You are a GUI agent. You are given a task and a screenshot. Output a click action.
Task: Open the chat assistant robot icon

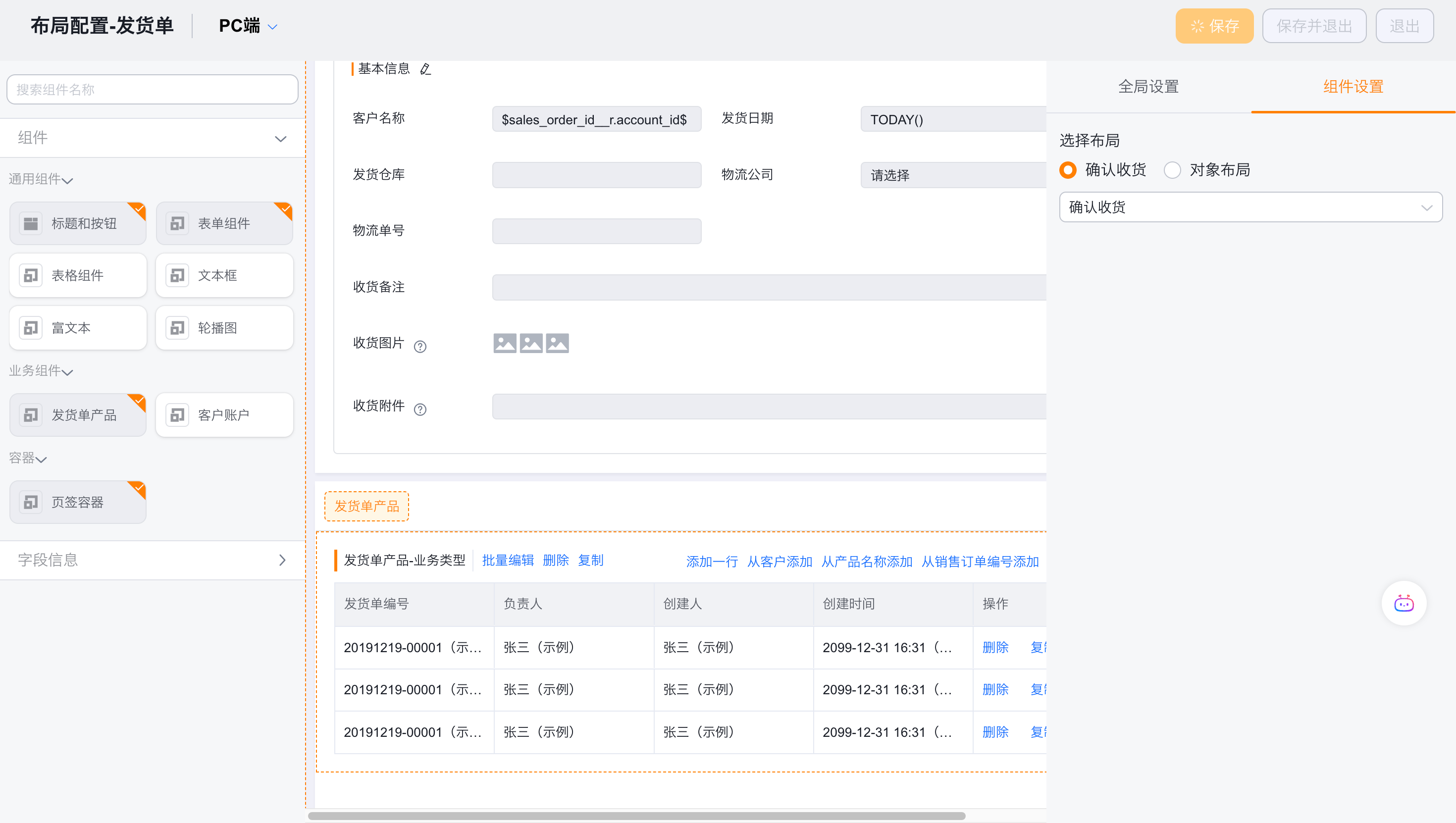pos(1404,603)
